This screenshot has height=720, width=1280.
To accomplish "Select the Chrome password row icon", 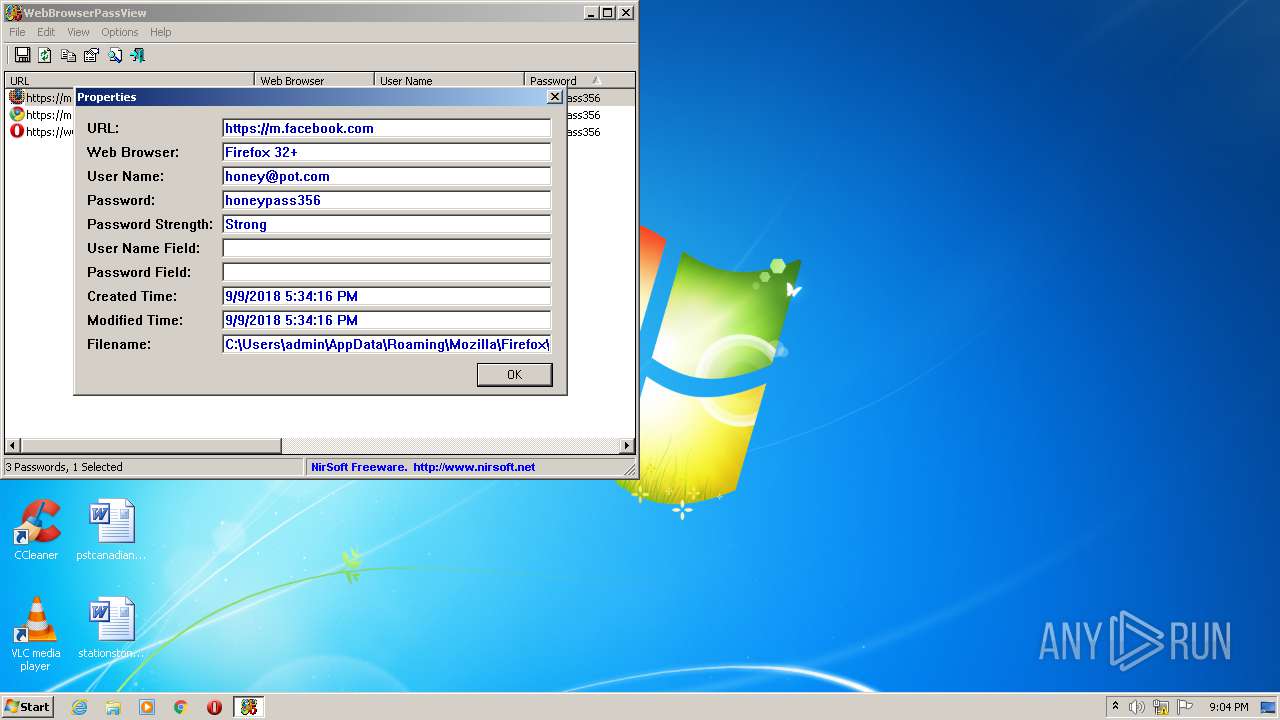I will tap(16, 114).
